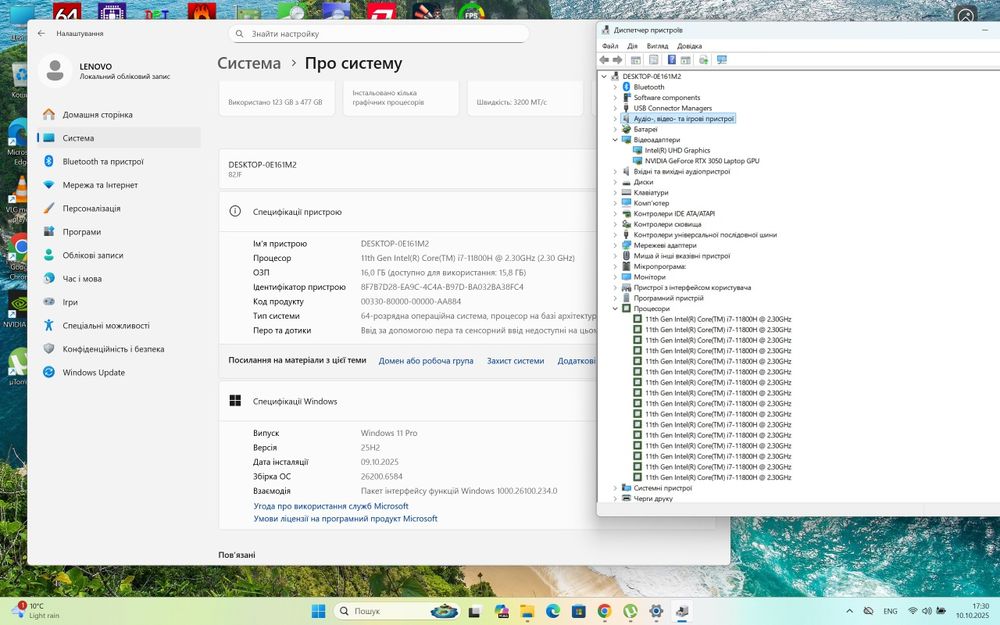Click the taskbar Пошук search box
1000x625 pixels.
pos(397,611)
